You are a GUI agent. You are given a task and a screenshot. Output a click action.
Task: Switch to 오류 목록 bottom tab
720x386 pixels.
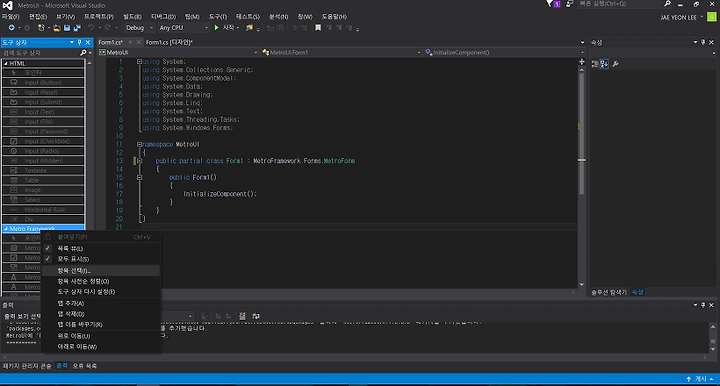[x=84, y=366]
